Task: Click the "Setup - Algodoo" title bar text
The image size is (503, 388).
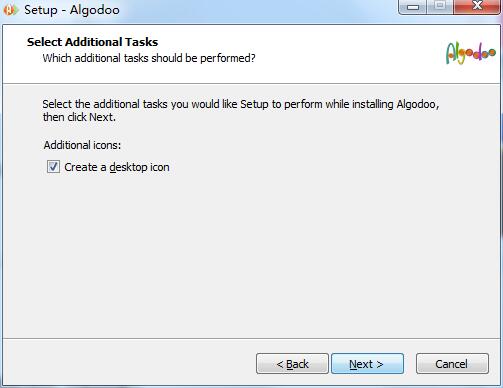Action: 72,10
